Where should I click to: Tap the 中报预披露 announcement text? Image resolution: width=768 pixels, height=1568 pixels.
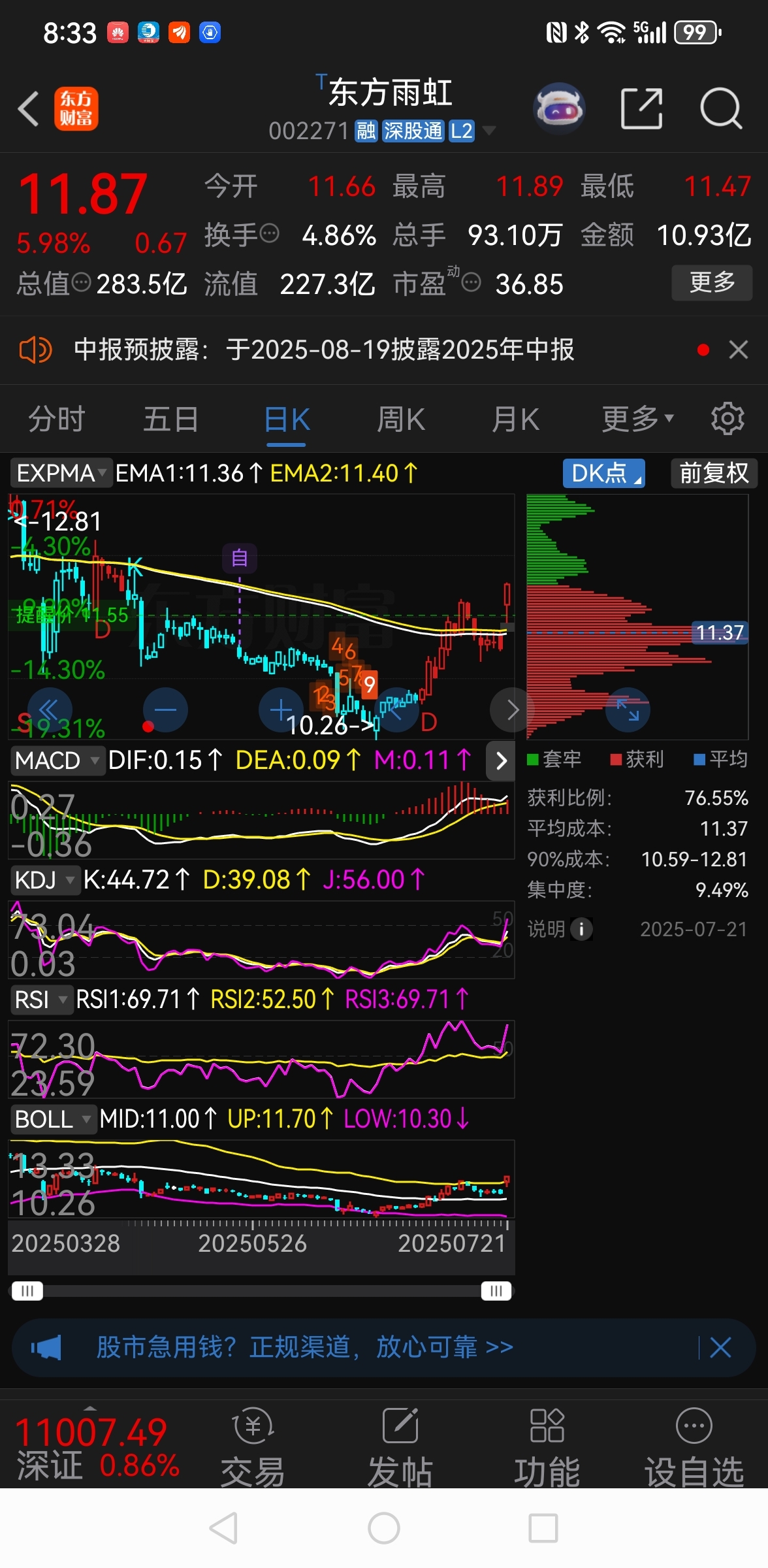coord(324,350)
